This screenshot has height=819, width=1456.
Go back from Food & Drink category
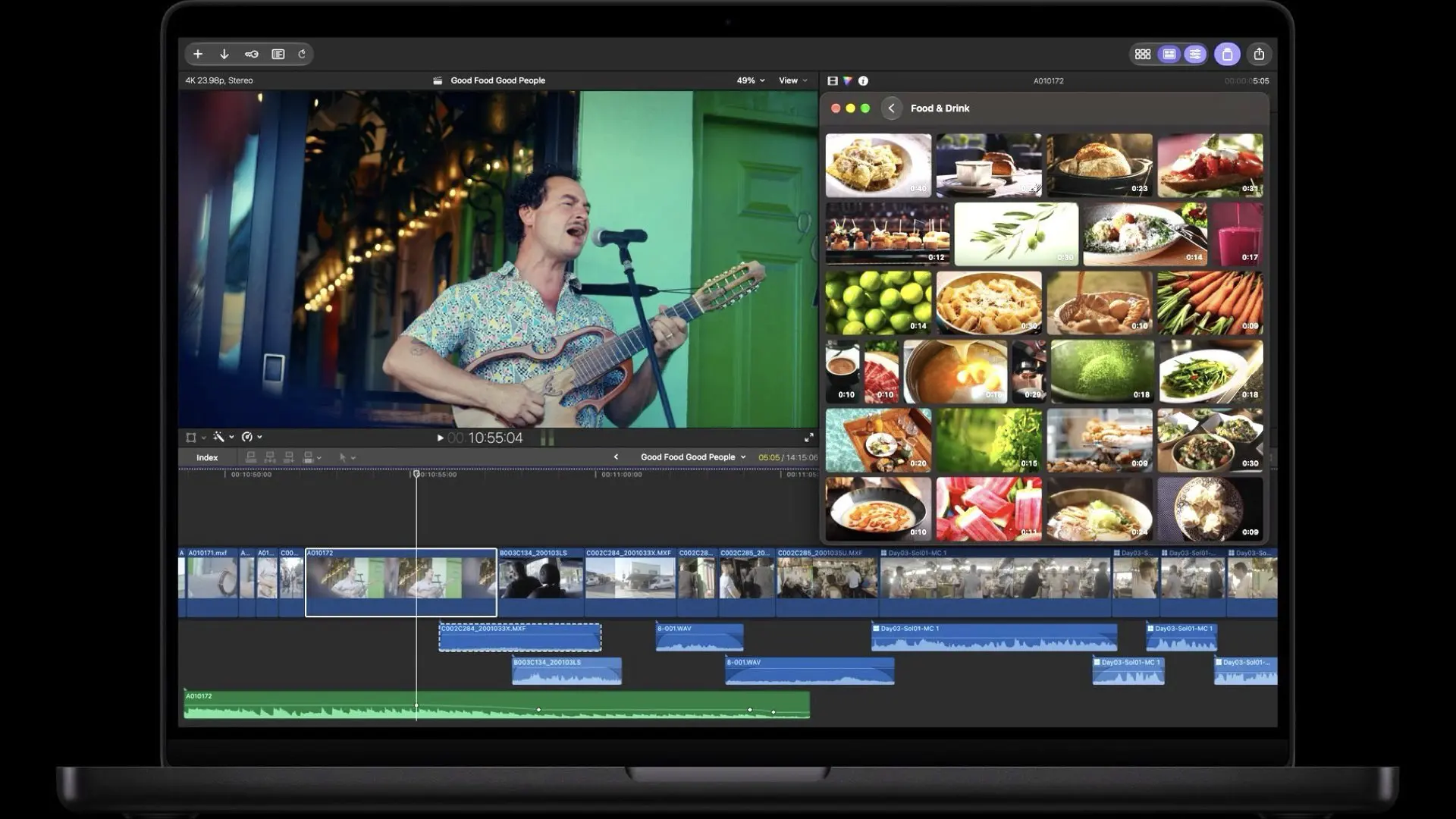pos(892,108)
